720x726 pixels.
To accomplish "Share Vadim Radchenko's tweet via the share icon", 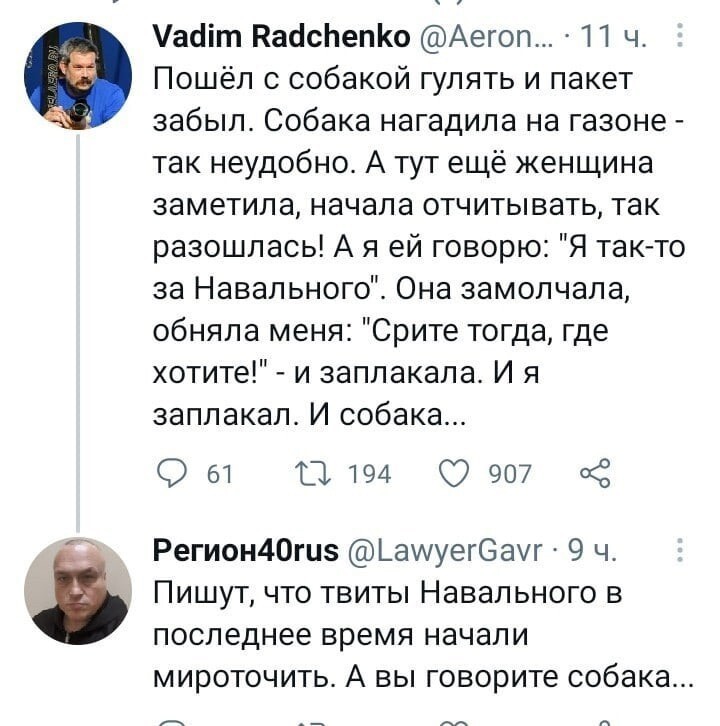I will pos(595,473).
